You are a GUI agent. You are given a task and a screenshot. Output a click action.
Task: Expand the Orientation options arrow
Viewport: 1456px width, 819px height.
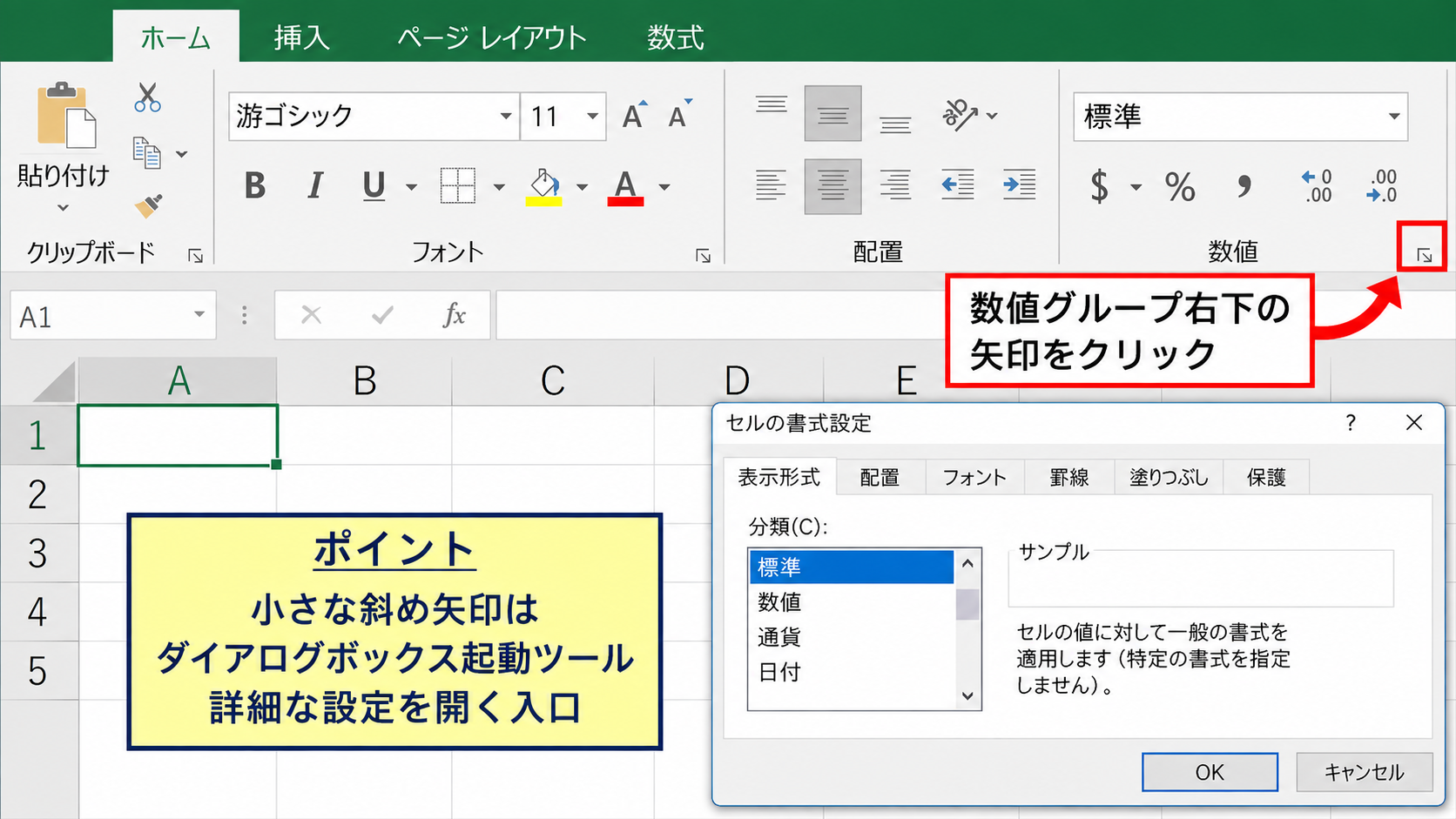click(992, 115)
